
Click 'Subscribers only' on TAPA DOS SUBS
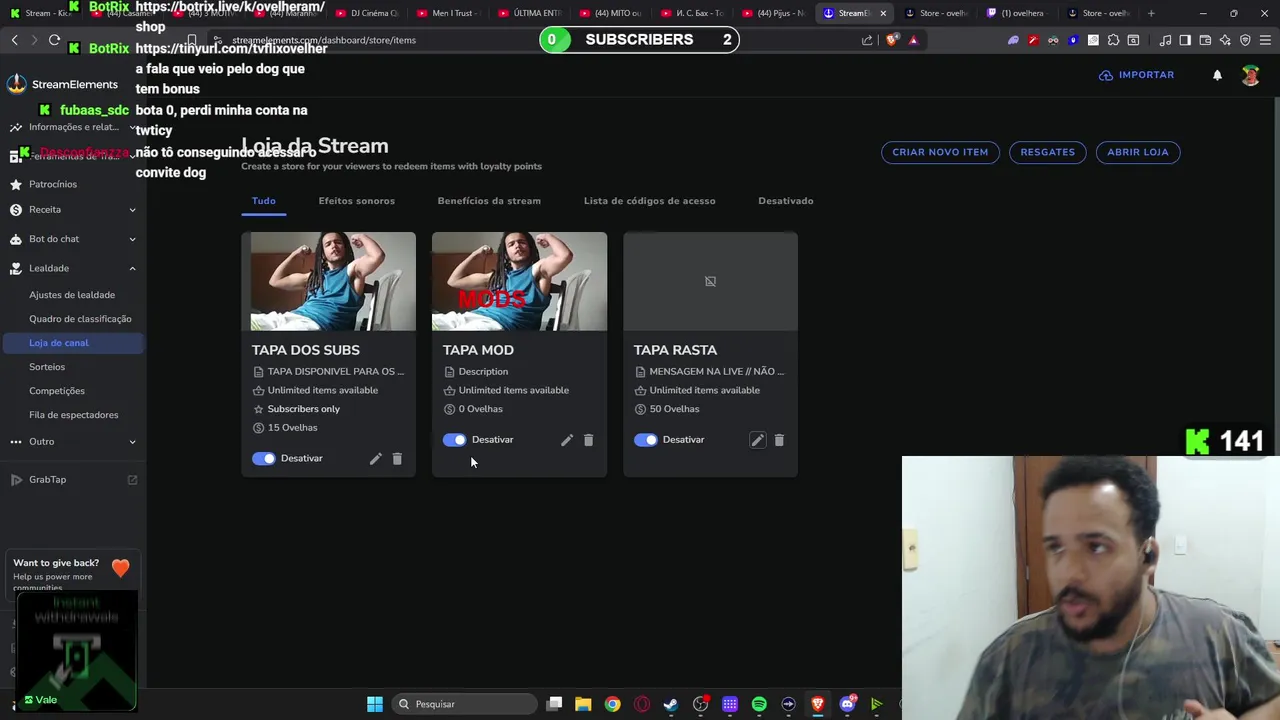(x=304, y=409)
